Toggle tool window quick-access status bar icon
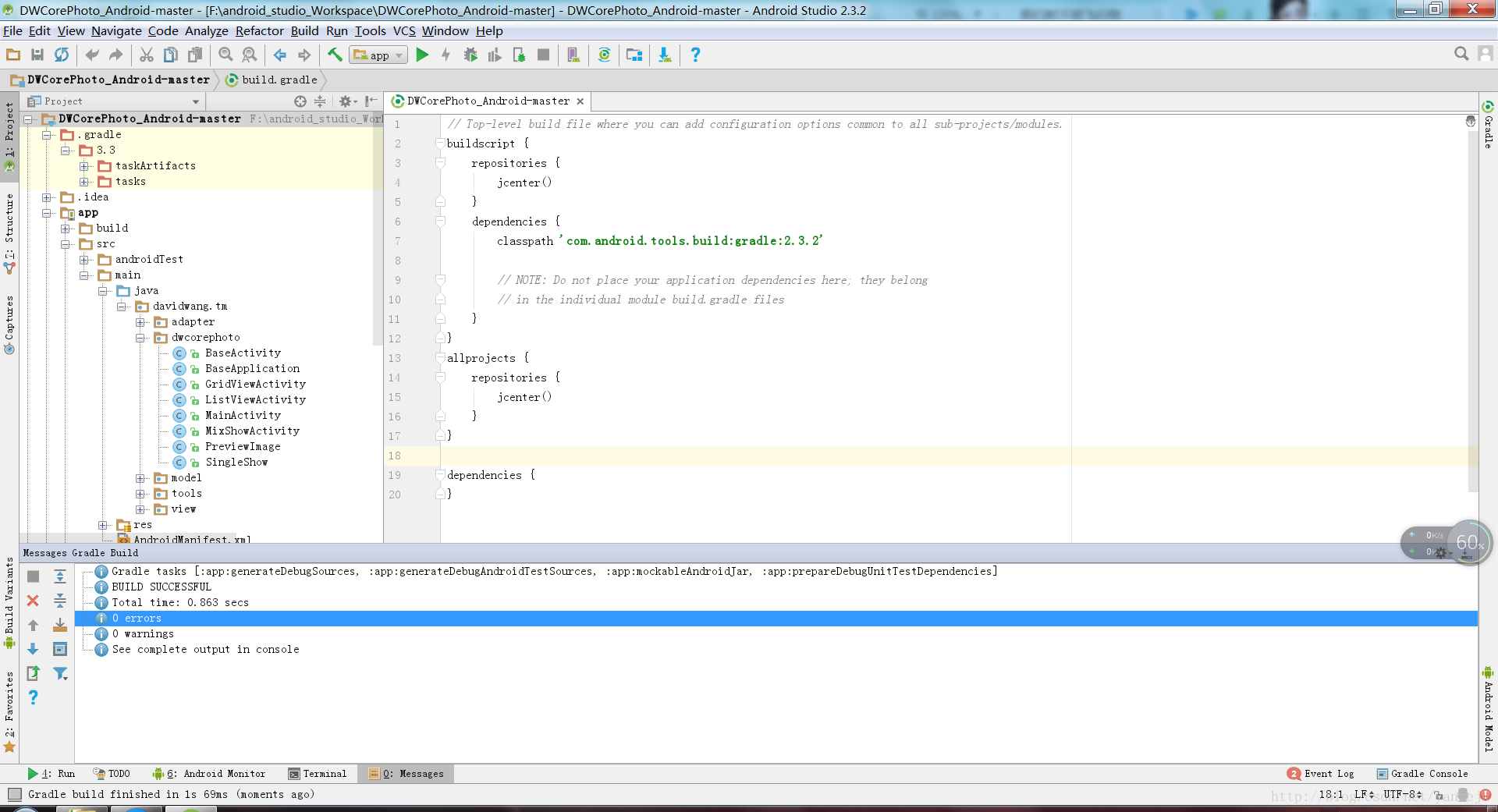Image resolution: width=1498 pixels, height=812 pixels. tap(15, 794)
